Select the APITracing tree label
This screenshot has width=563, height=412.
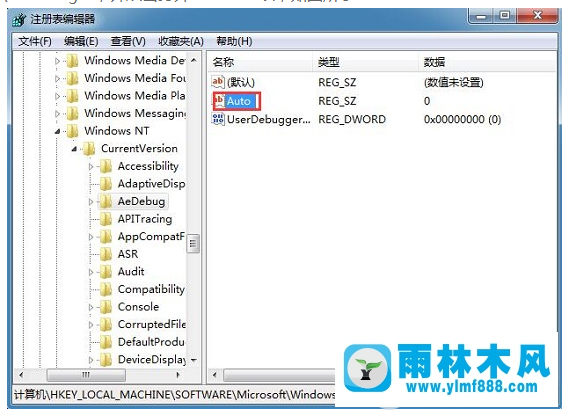pyautogui.click(x=145, y=219)
